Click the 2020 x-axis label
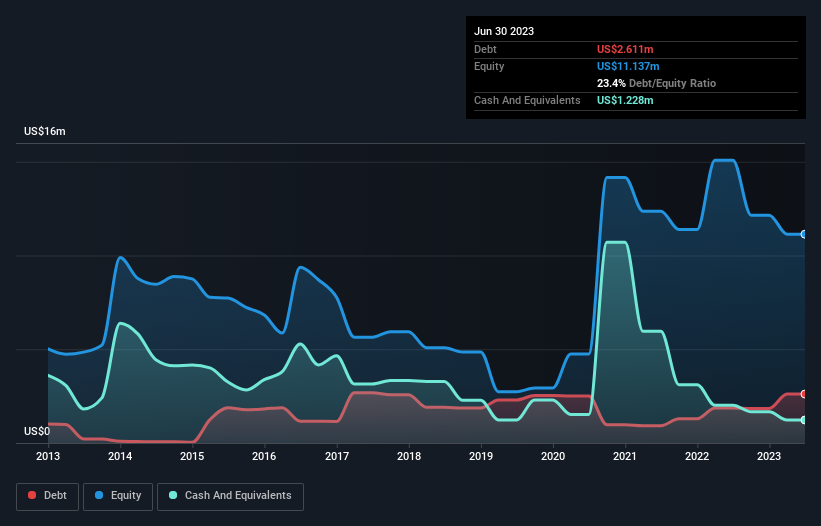This screenshot has width=821, height=526. (x=553, y=456)
